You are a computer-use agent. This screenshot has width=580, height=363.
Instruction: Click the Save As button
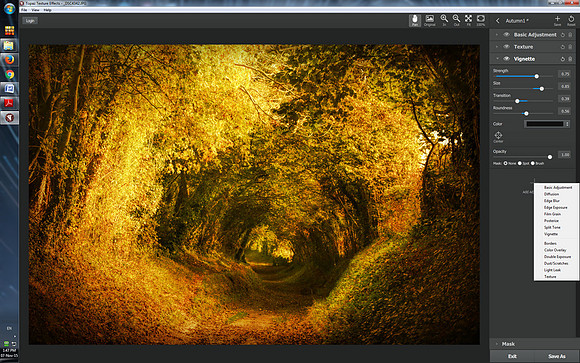[557, 356]
